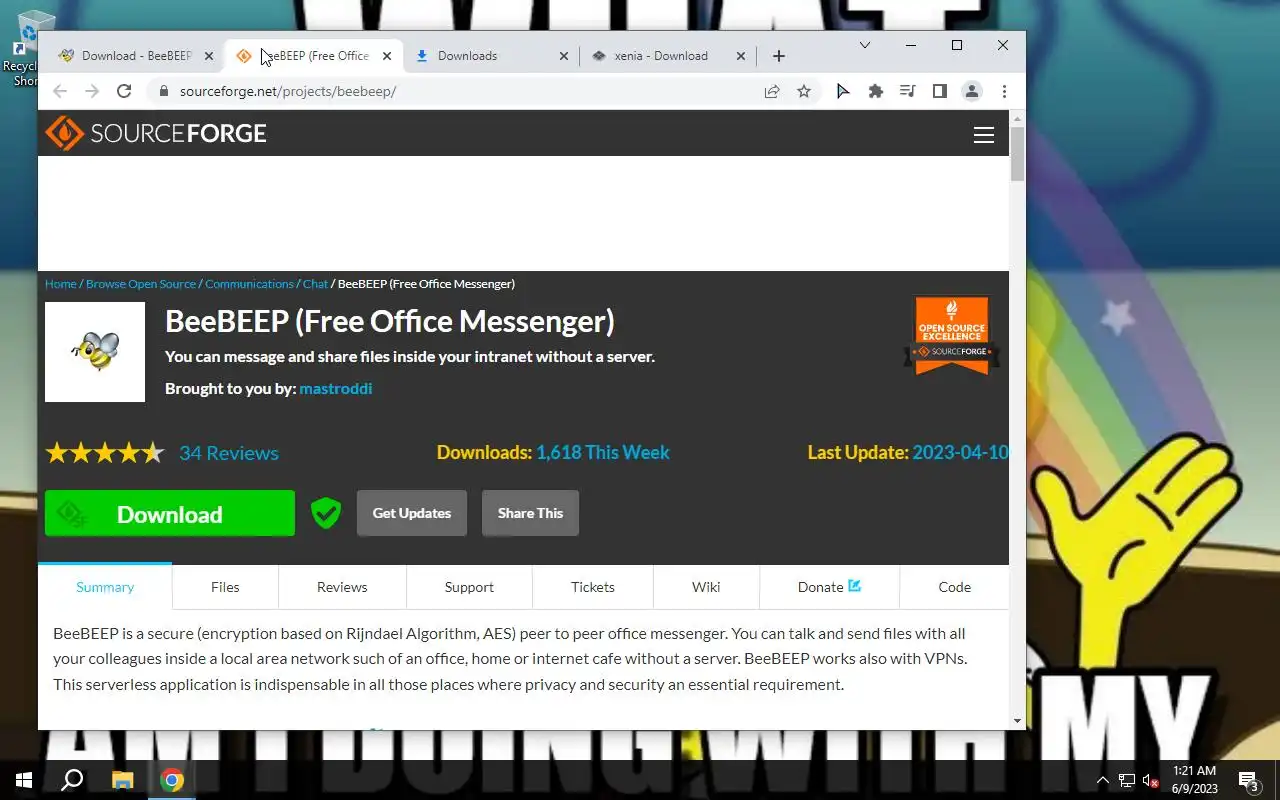This screenshot has width=1280, height=800.
Task: Open the Communications breadcrumb link
Action: point(249,284)
